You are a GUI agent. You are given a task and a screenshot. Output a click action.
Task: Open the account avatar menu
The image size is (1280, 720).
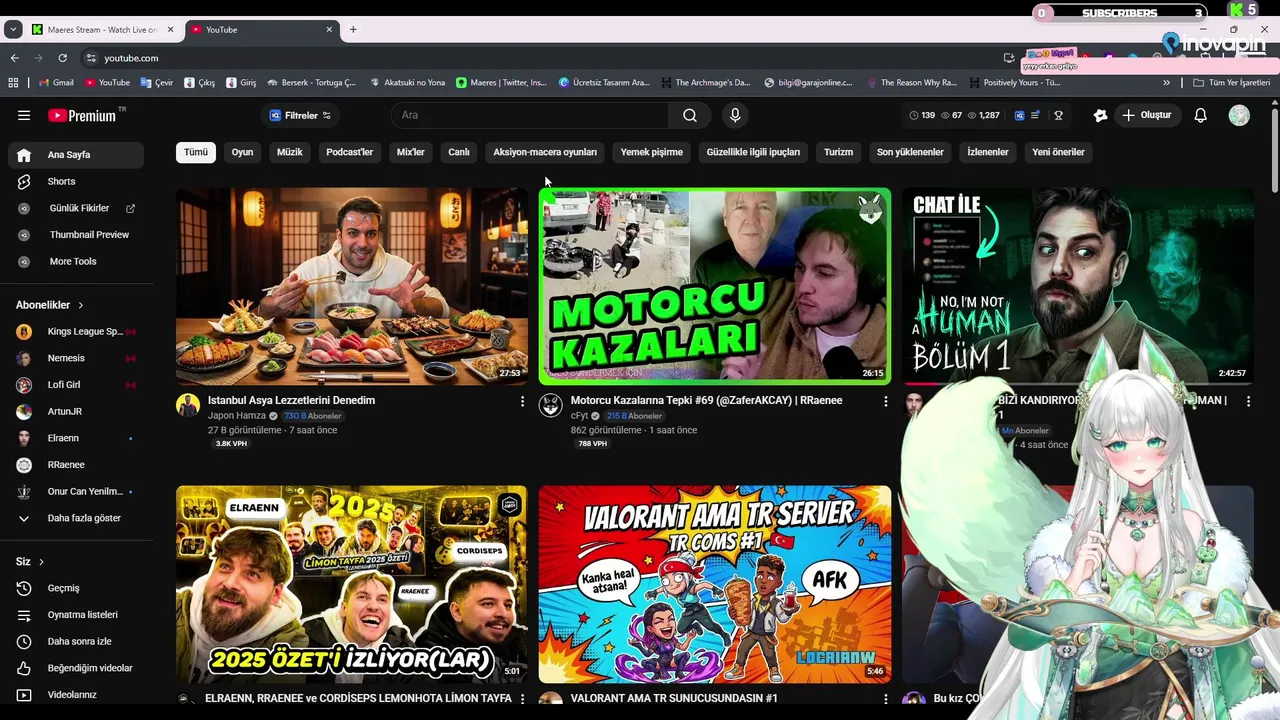click(1239, 115)
